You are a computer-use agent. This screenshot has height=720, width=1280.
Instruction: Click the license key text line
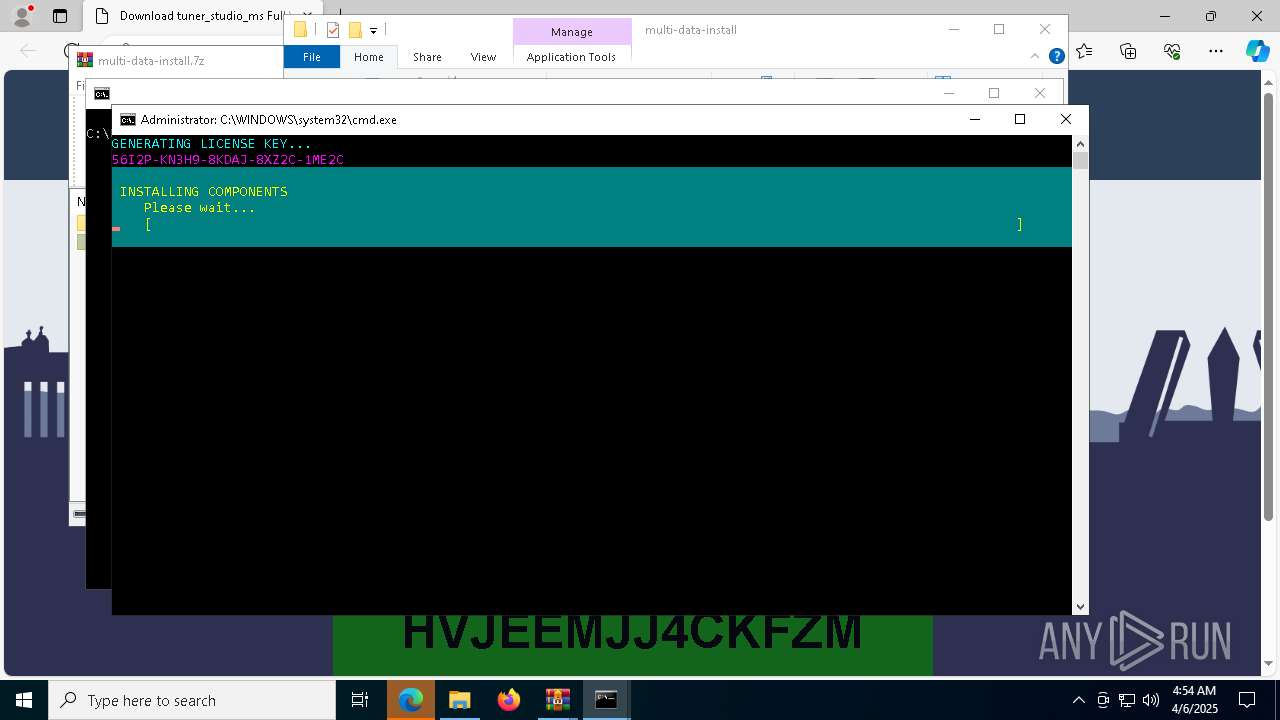tap(228, 160)
